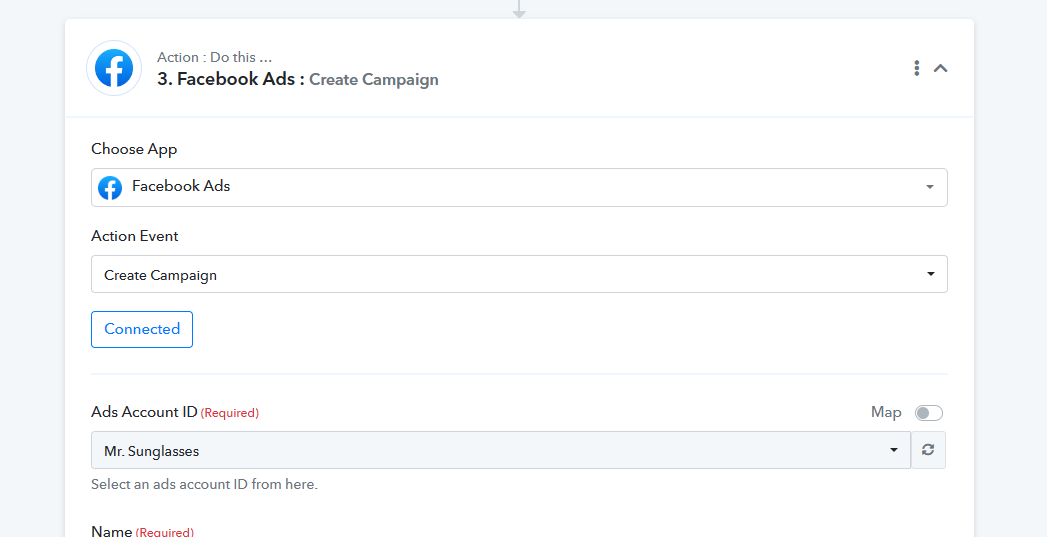The width and height of the screenshot is (1047, 537).
Task: Refresh the Ads Account ID list
Action: click(928, 450)
